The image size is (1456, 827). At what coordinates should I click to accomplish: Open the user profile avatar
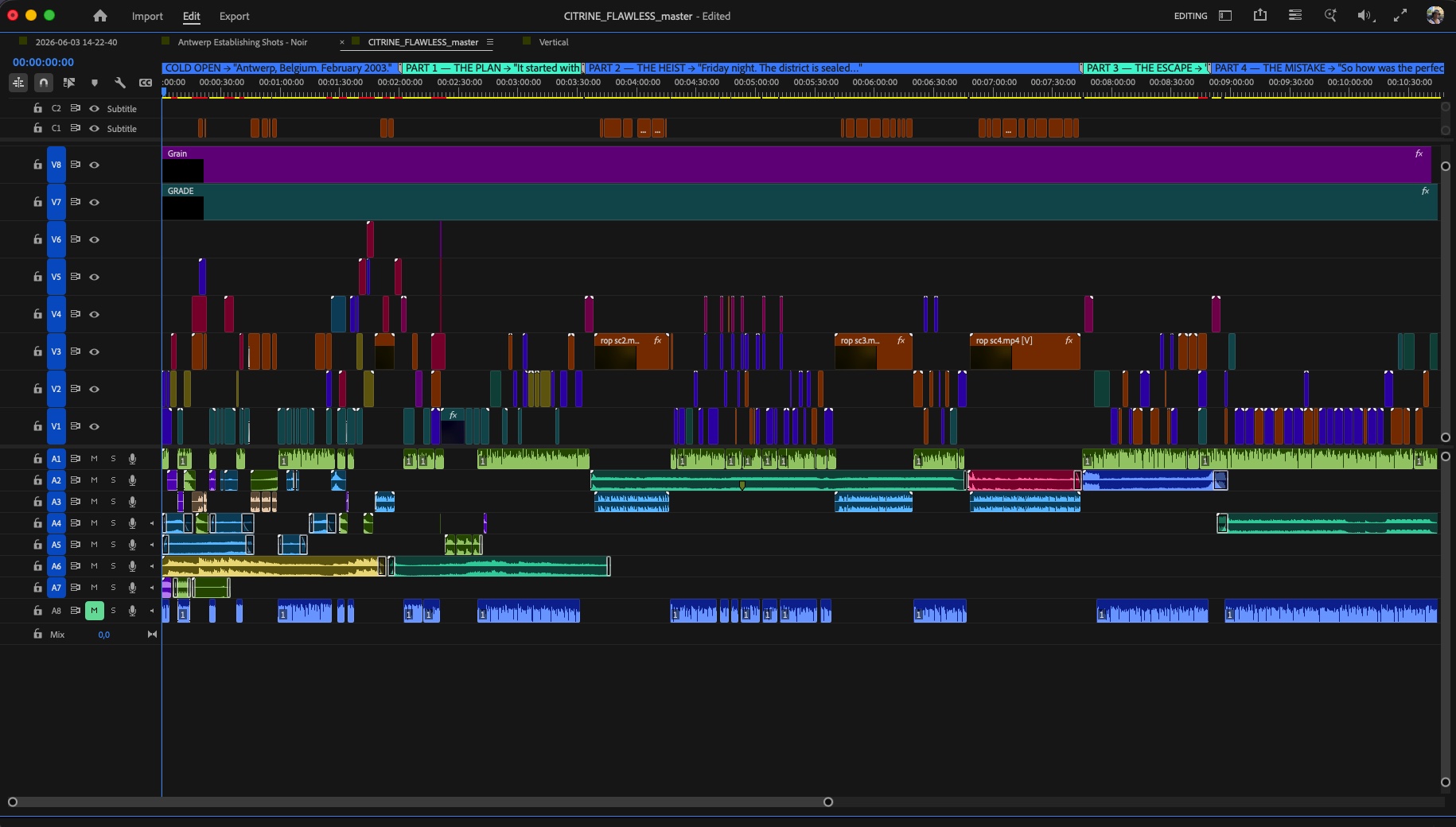point(1435,15)
